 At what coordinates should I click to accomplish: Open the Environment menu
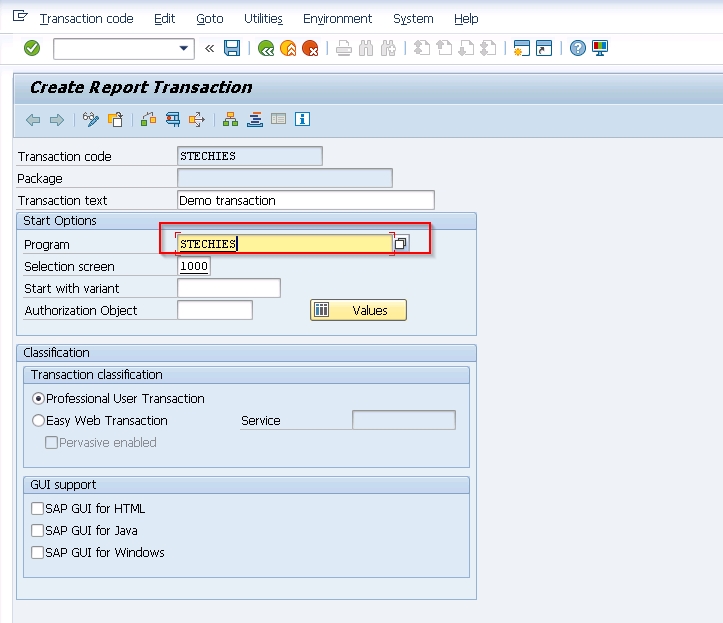pyautogui.click(x=337, y=19)
